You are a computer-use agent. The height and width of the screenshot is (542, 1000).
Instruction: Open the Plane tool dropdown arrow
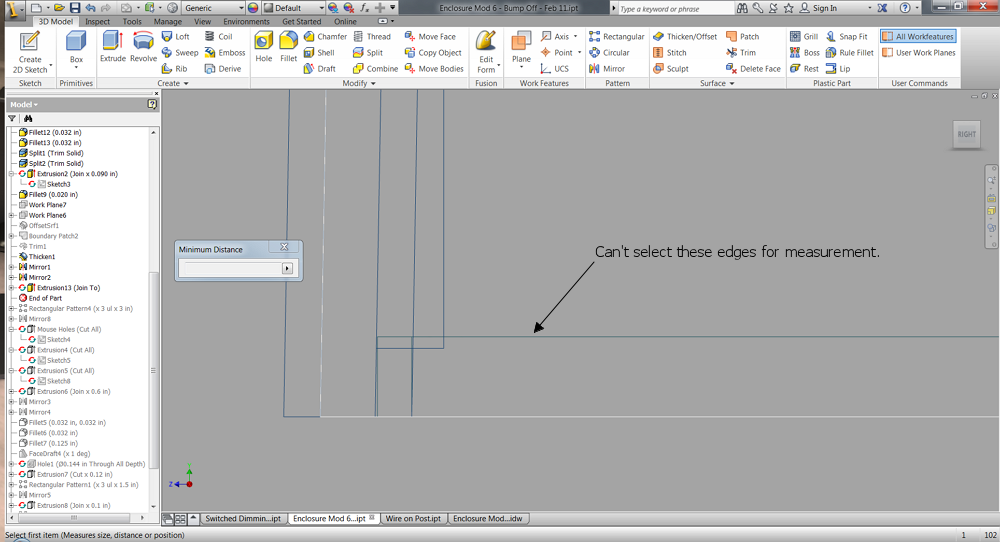click(x=521, y=67)
